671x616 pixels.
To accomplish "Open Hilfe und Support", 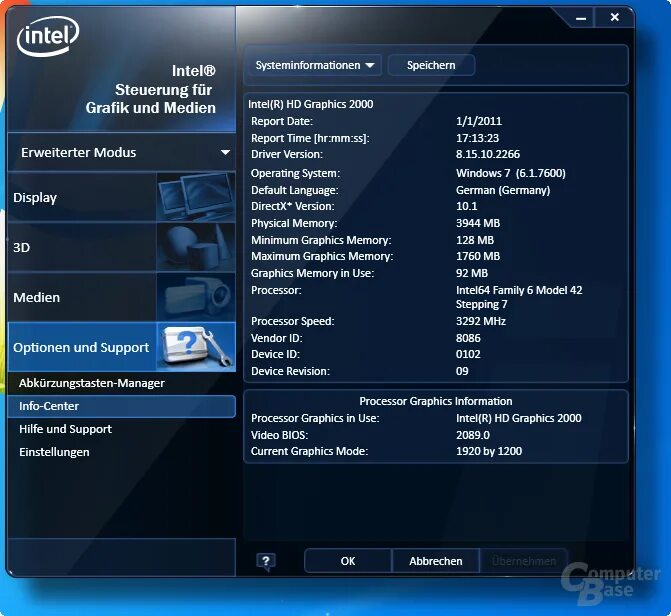I will tap(65, 429).
